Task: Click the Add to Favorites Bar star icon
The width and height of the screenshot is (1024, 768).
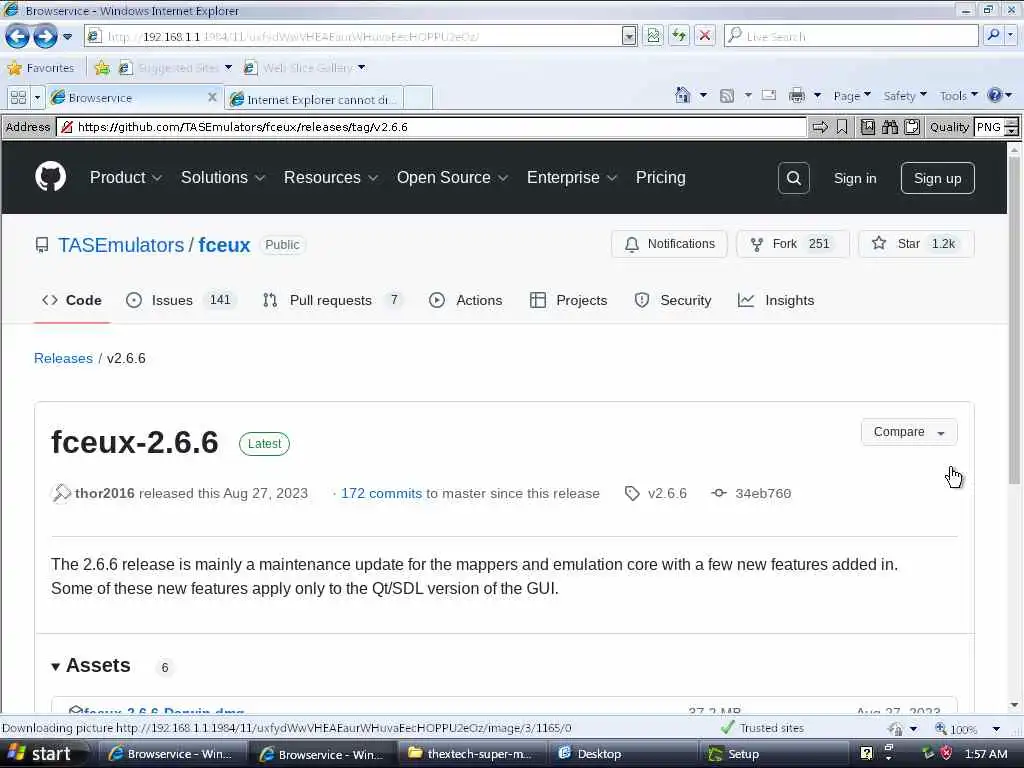Action: click(x=102, y=68)
